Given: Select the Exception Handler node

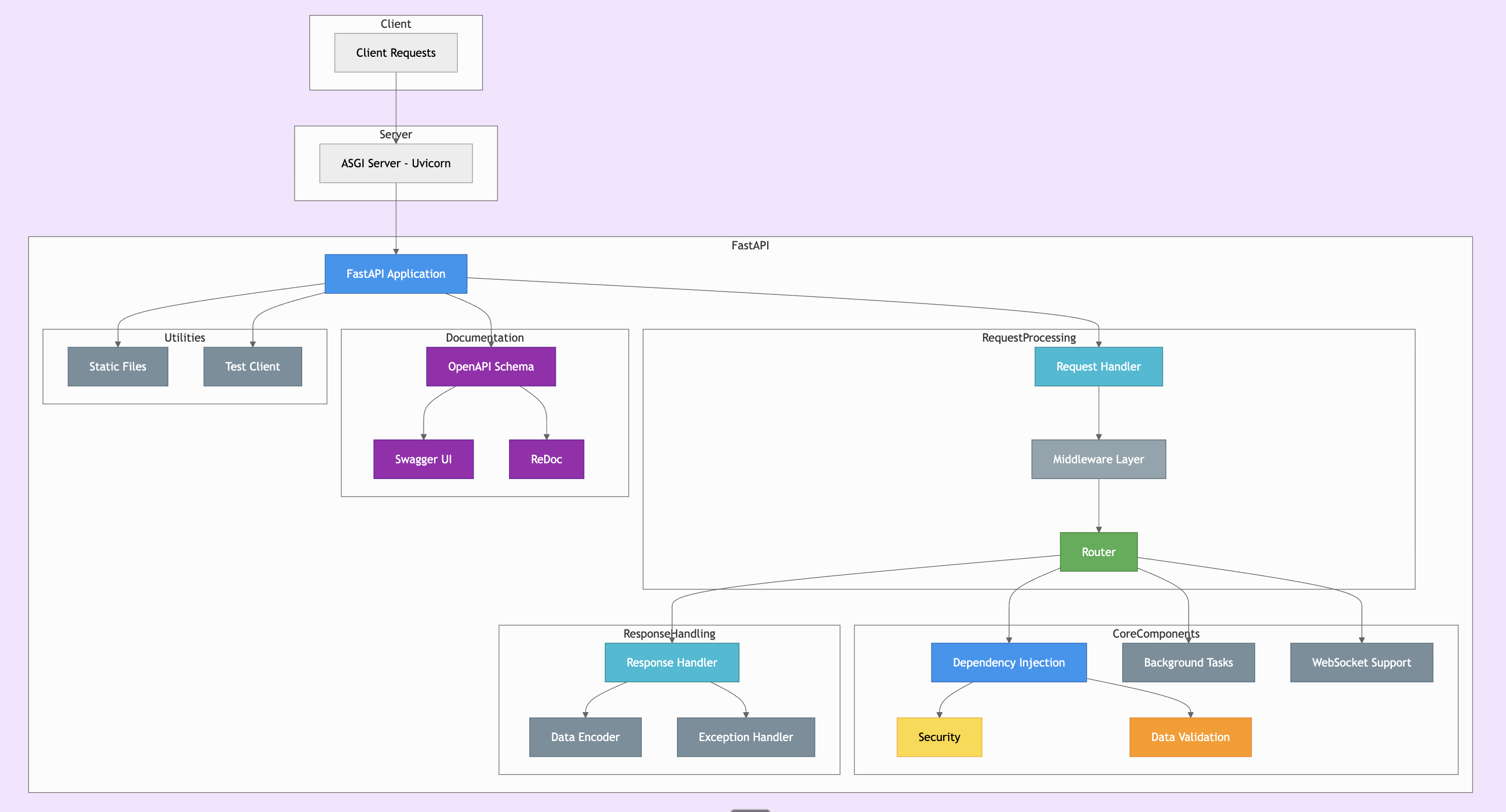Looking at the screenshot, I should tap(745, 736).
